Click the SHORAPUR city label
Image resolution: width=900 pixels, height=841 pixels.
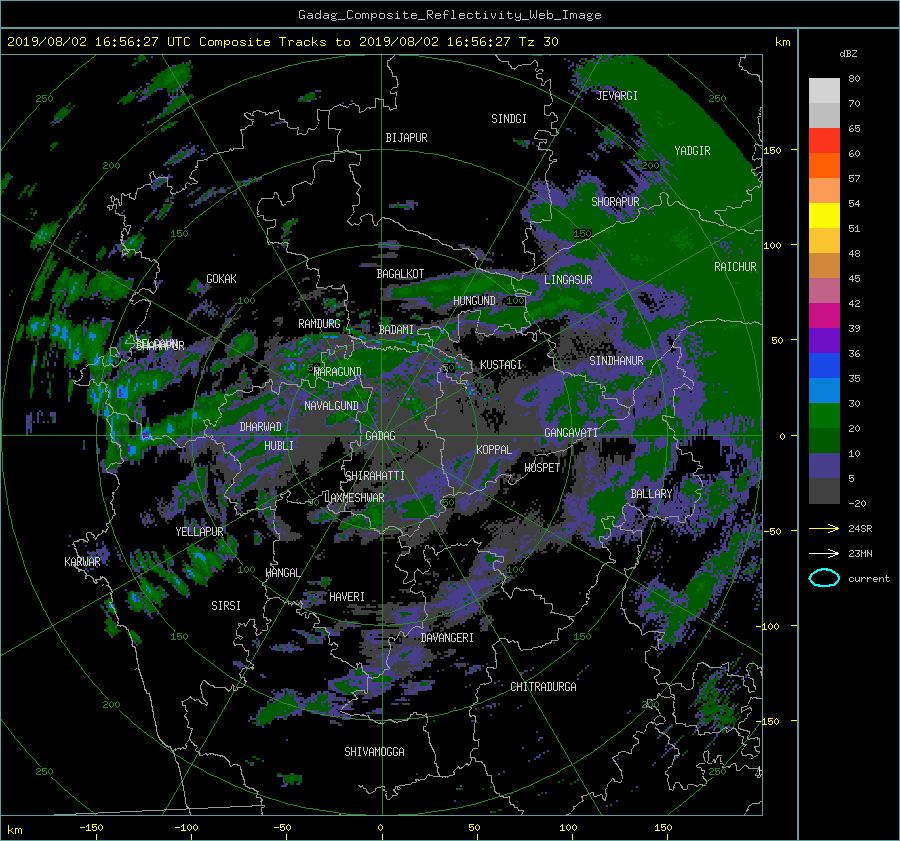(x=615, y=202)
